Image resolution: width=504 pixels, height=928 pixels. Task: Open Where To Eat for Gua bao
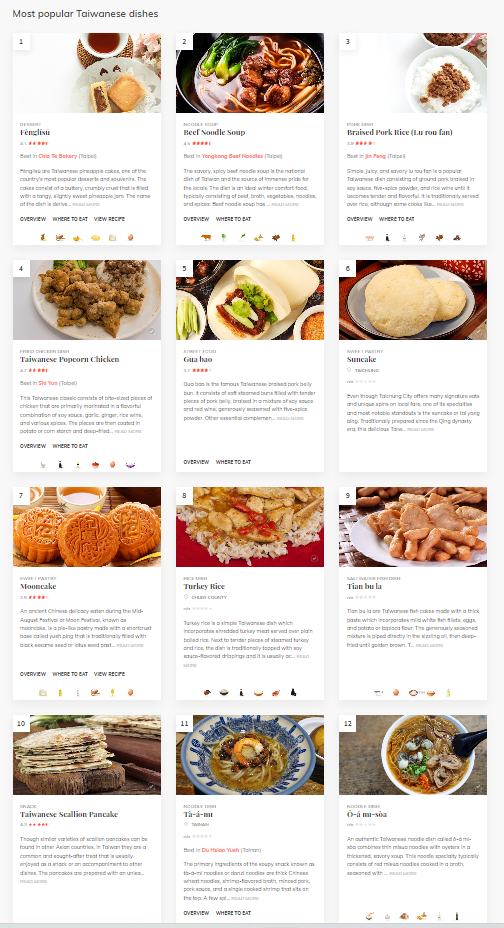coord(233,462)
